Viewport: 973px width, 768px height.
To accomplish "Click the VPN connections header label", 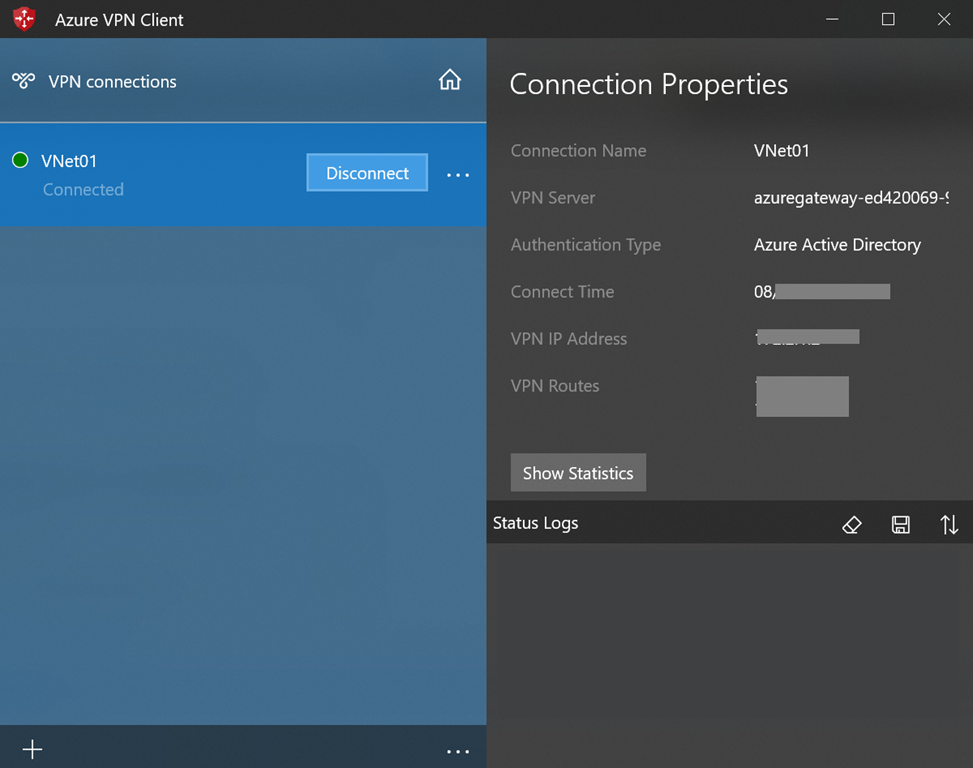I will click(112, 82).
